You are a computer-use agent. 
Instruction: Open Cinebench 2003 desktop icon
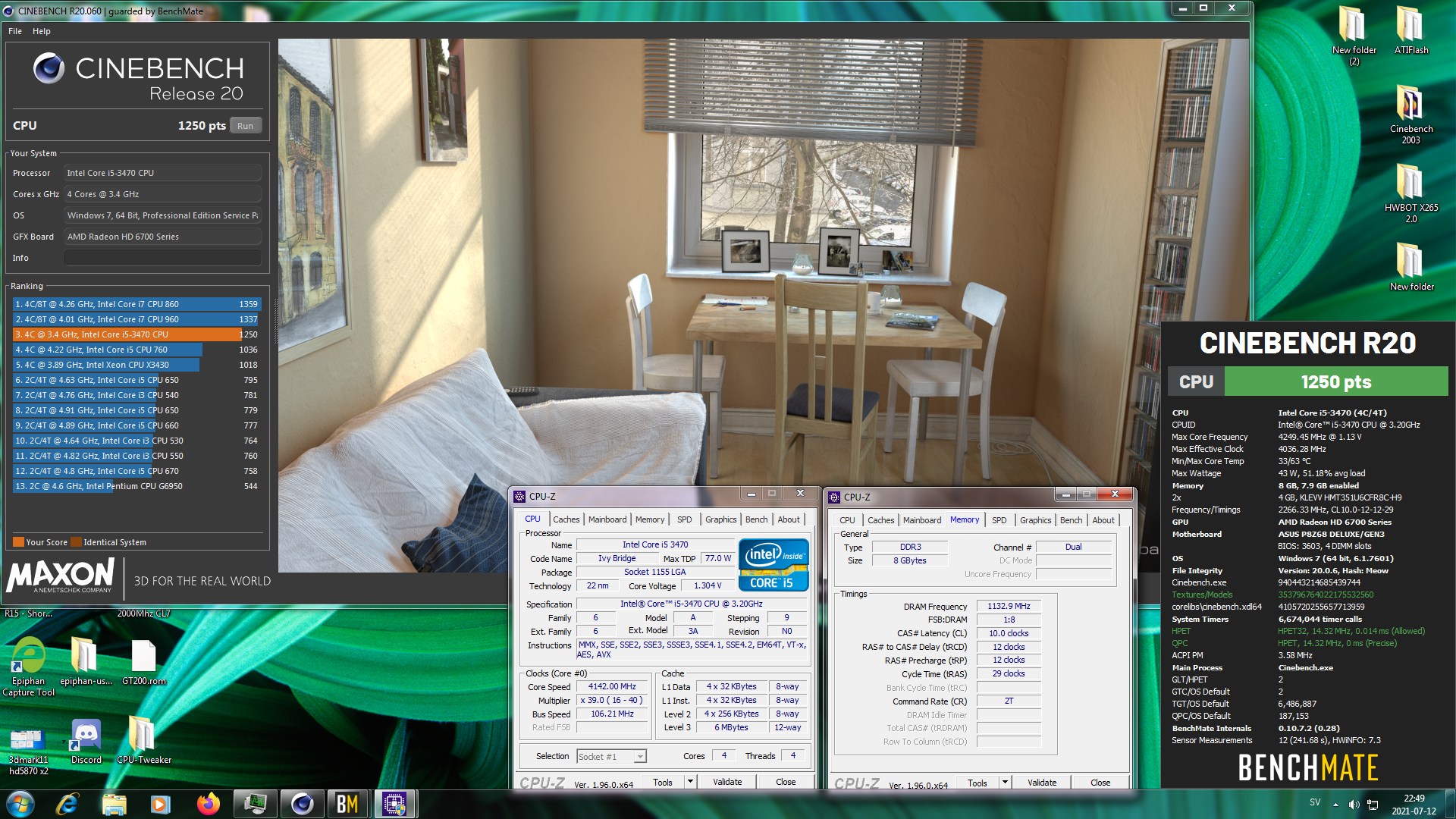[1410, 115]
